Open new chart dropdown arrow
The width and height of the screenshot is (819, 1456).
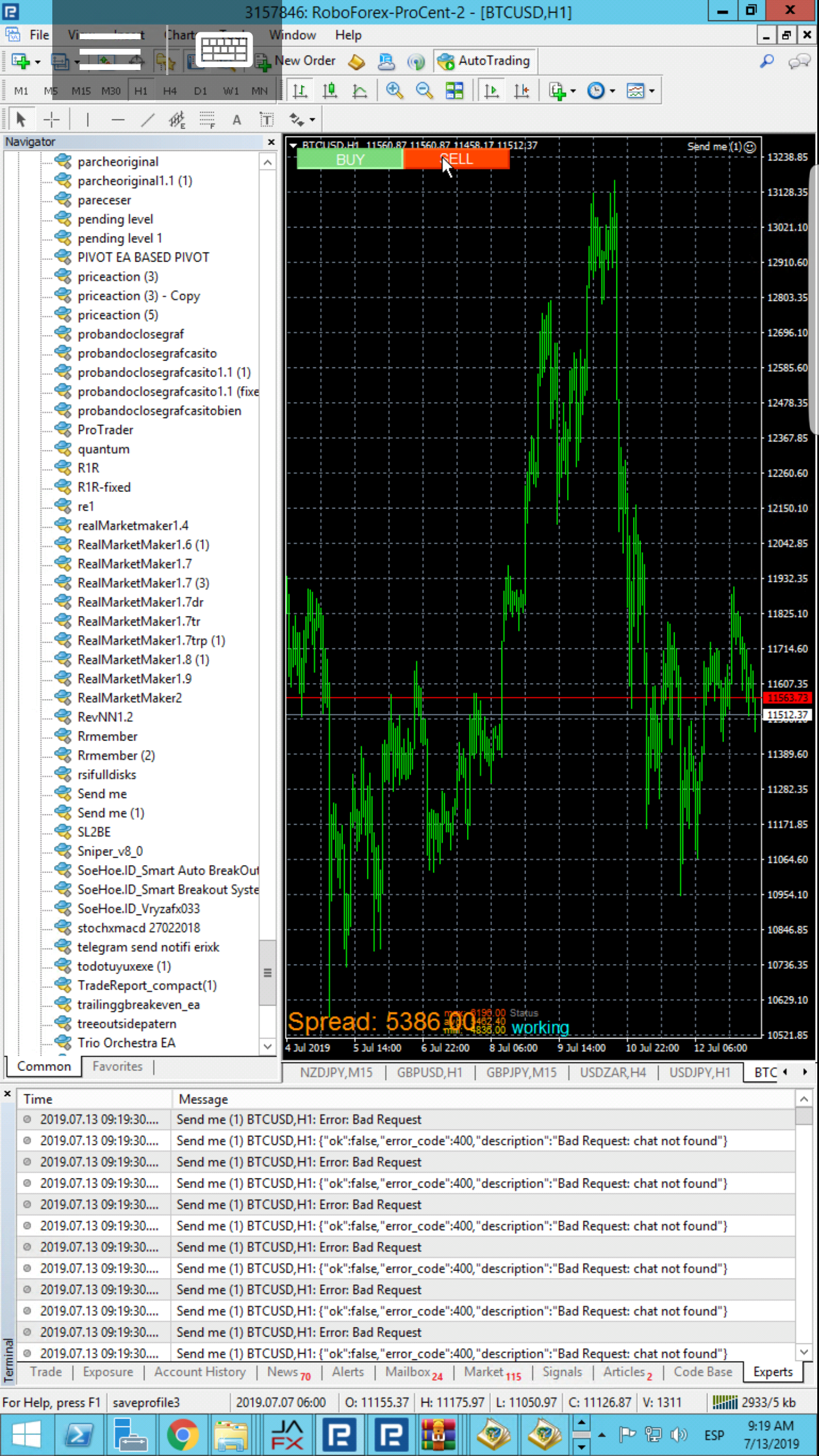(38, 61)
